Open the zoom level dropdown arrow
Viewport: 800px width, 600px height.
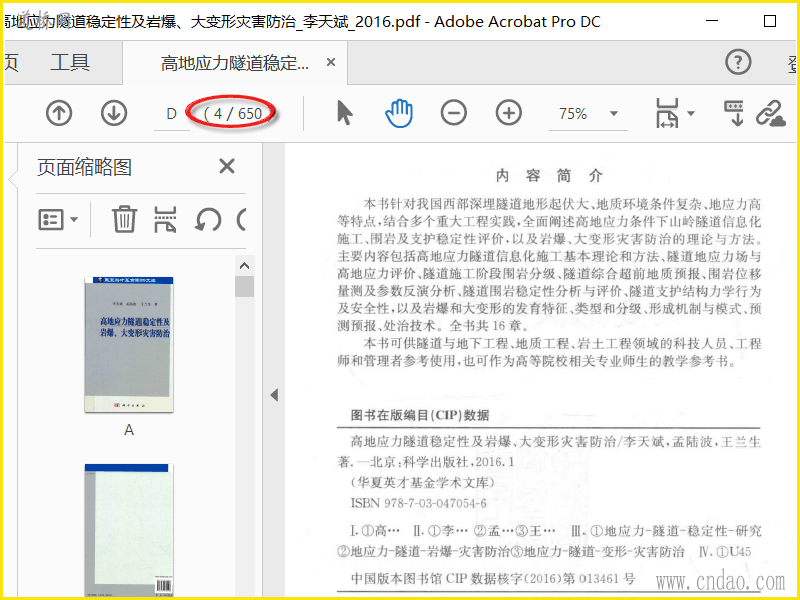click(614, 114)
